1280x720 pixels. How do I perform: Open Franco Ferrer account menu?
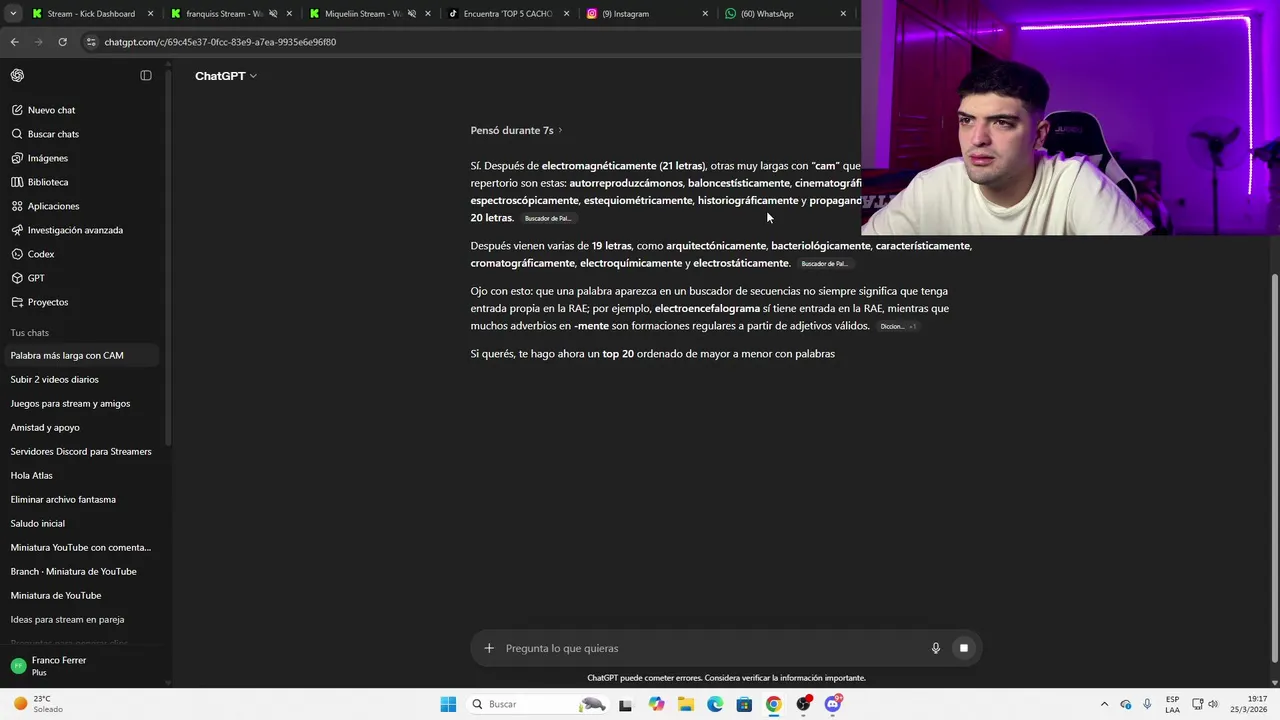[80, 666]
